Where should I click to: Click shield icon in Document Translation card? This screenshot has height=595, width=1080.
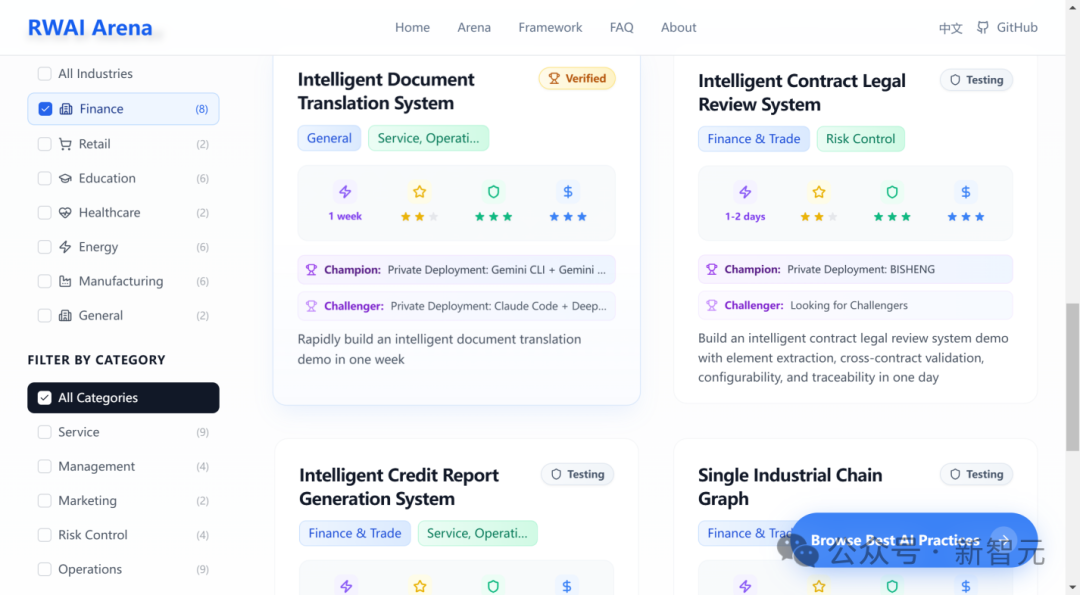[x=493, y=191]
